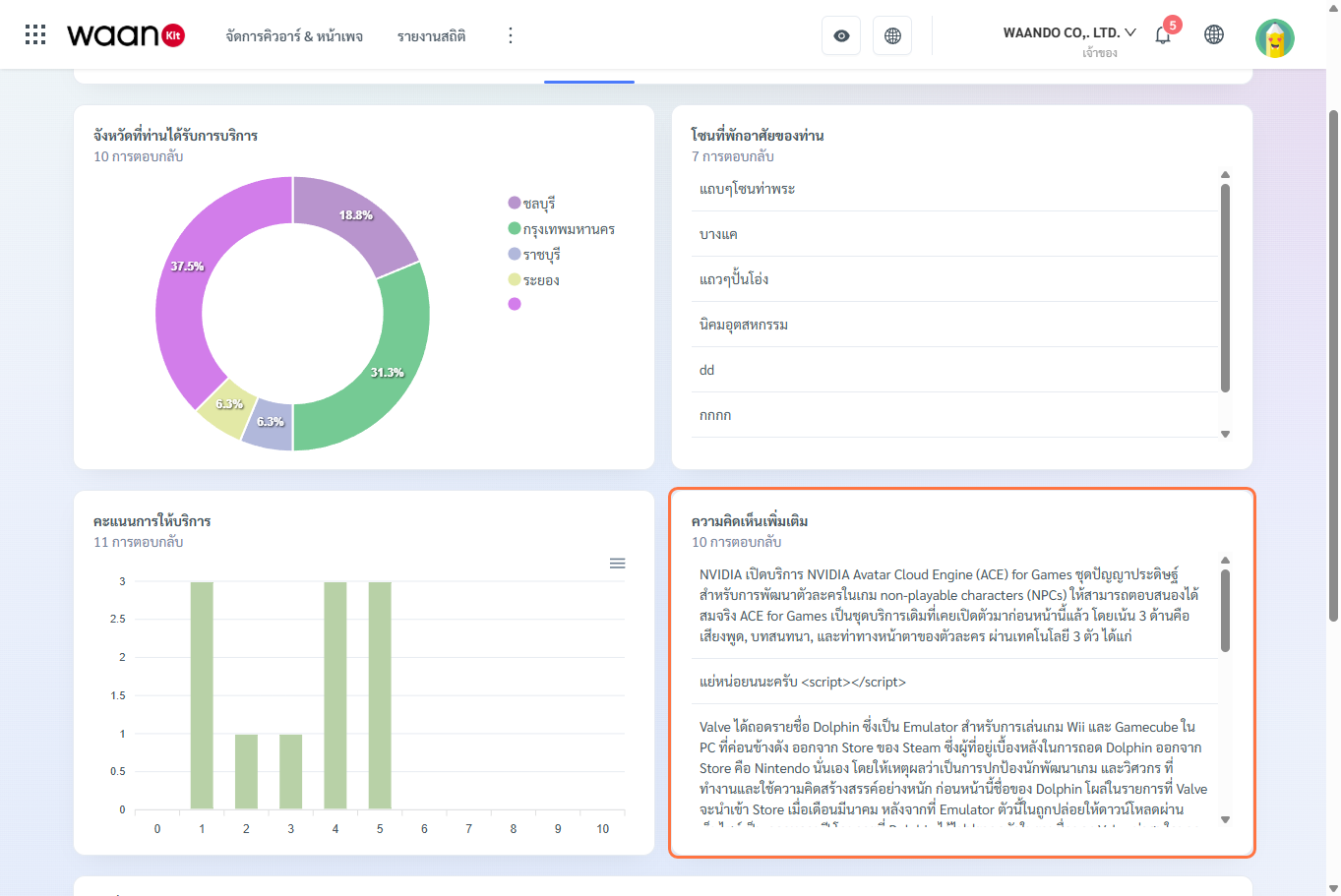Click the 11 การตอบกลับ response count

pos(139,542)
